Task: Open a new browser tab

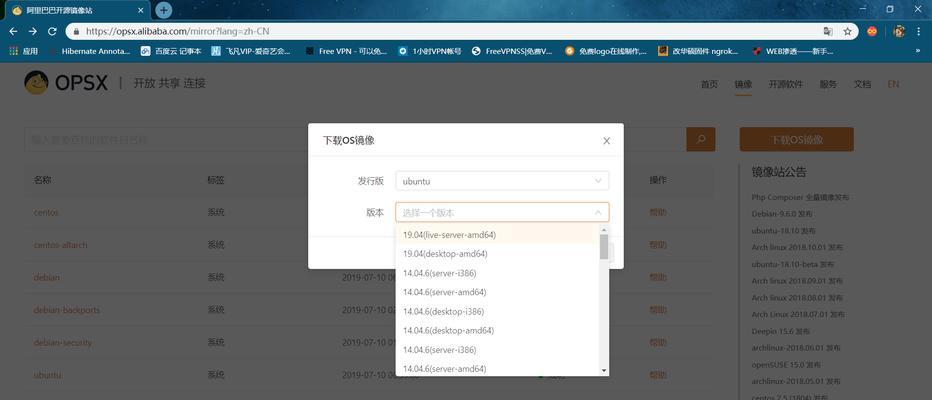Action: pyautogui.click(x=164, y=10)
